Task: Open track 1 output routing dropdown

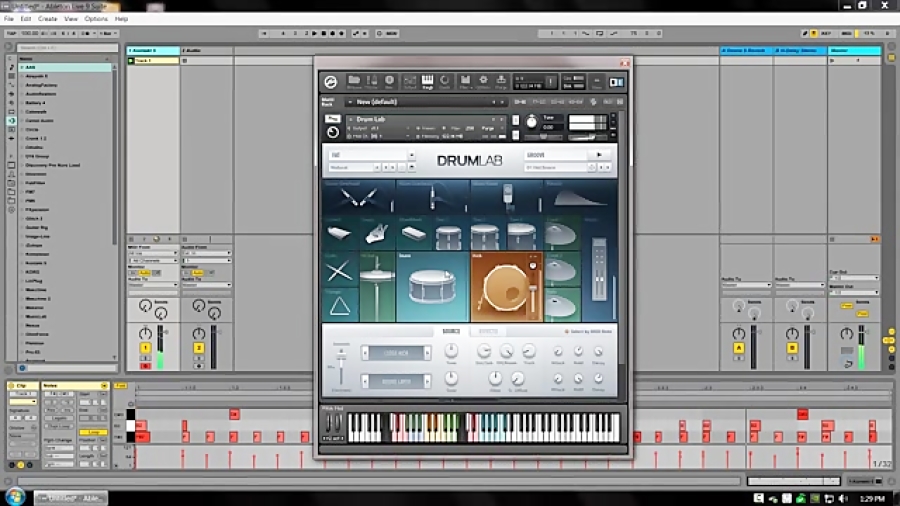Action: tap(153, 285)
